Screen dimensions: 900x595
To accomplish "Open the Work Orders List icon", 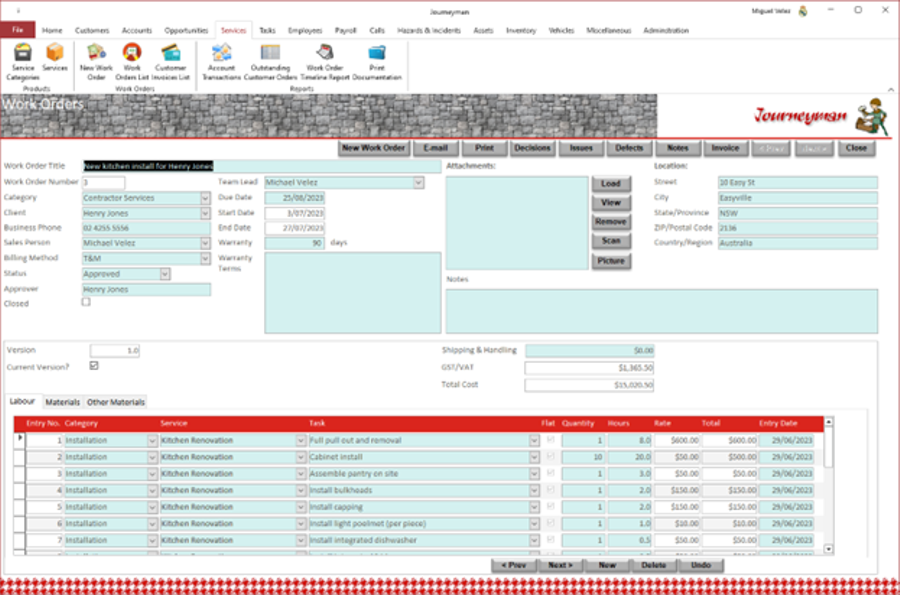I will (132, 53).
